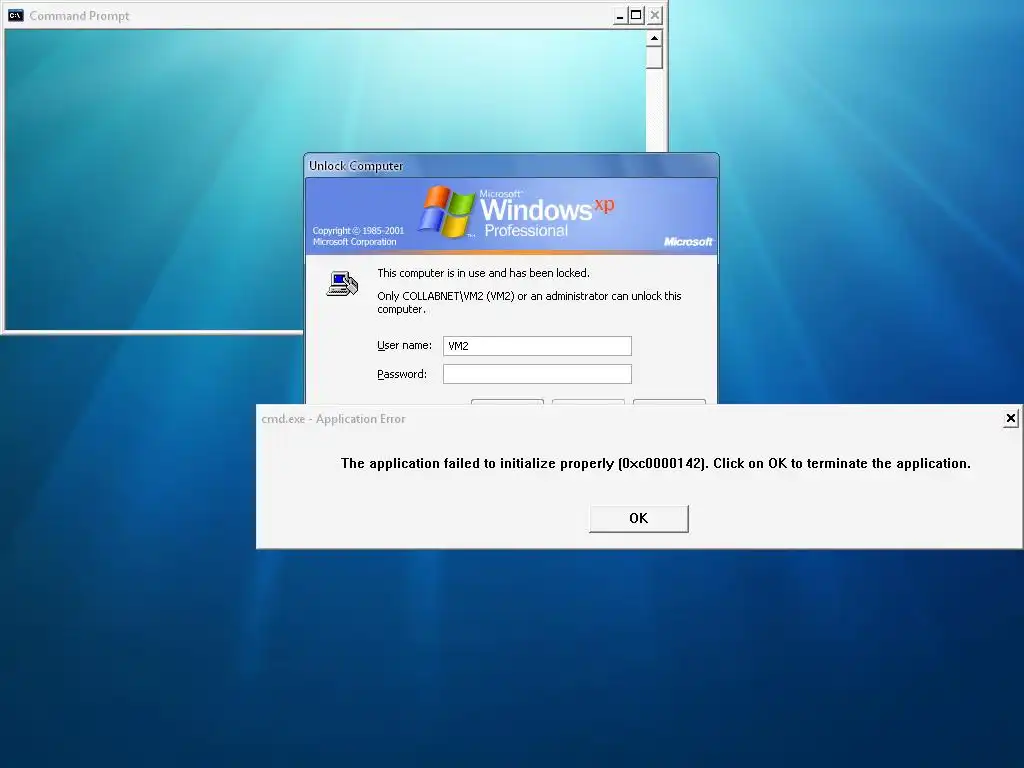Image resolution: width=1024 pixels, height=768 pixels.
Task: Minimize the Command Prompt window
Action: tap(620, 16)
